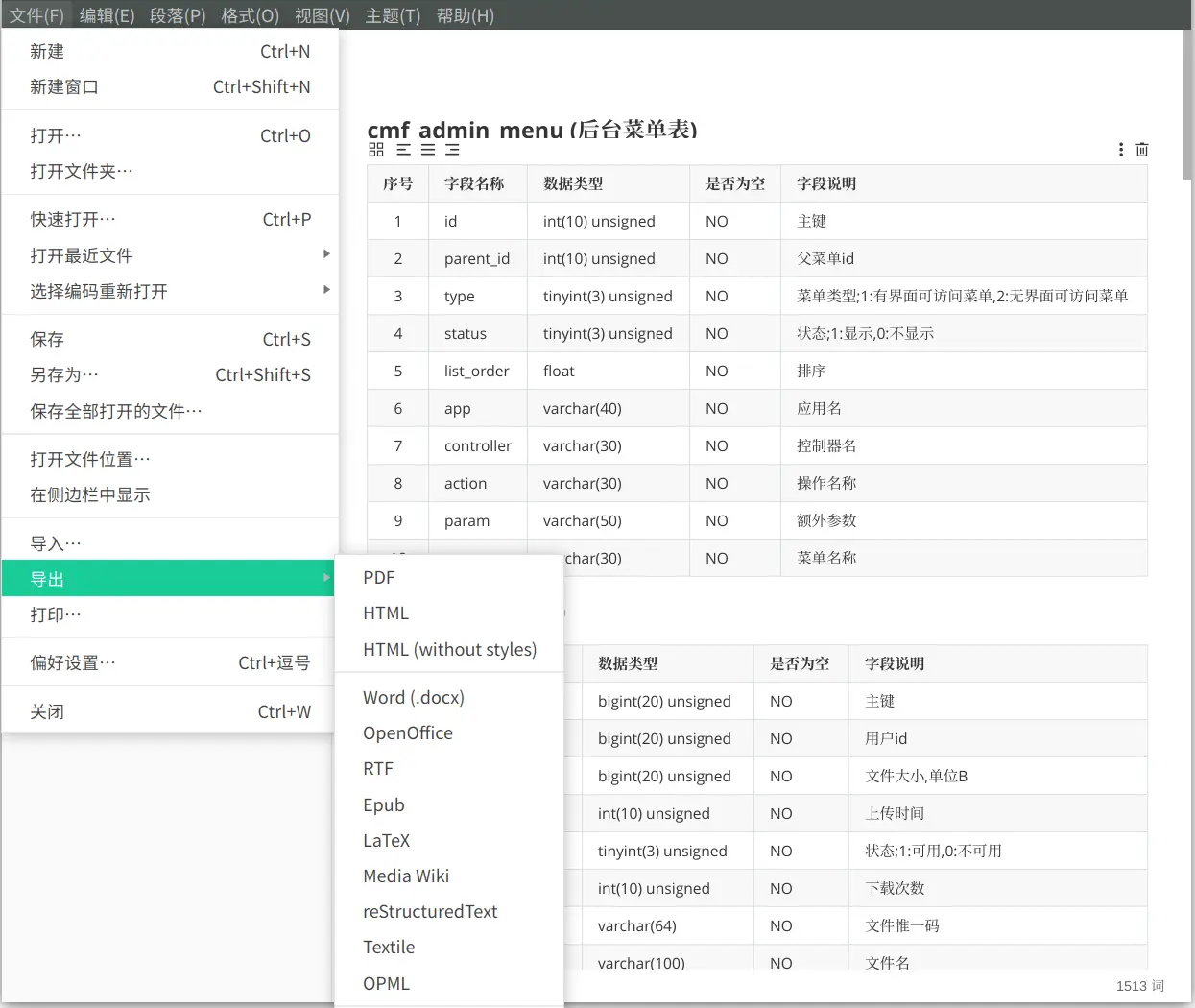Expand the 导出 submenu arrow
This screenshot has height=1008, width=1195.
tap(327, 578)
